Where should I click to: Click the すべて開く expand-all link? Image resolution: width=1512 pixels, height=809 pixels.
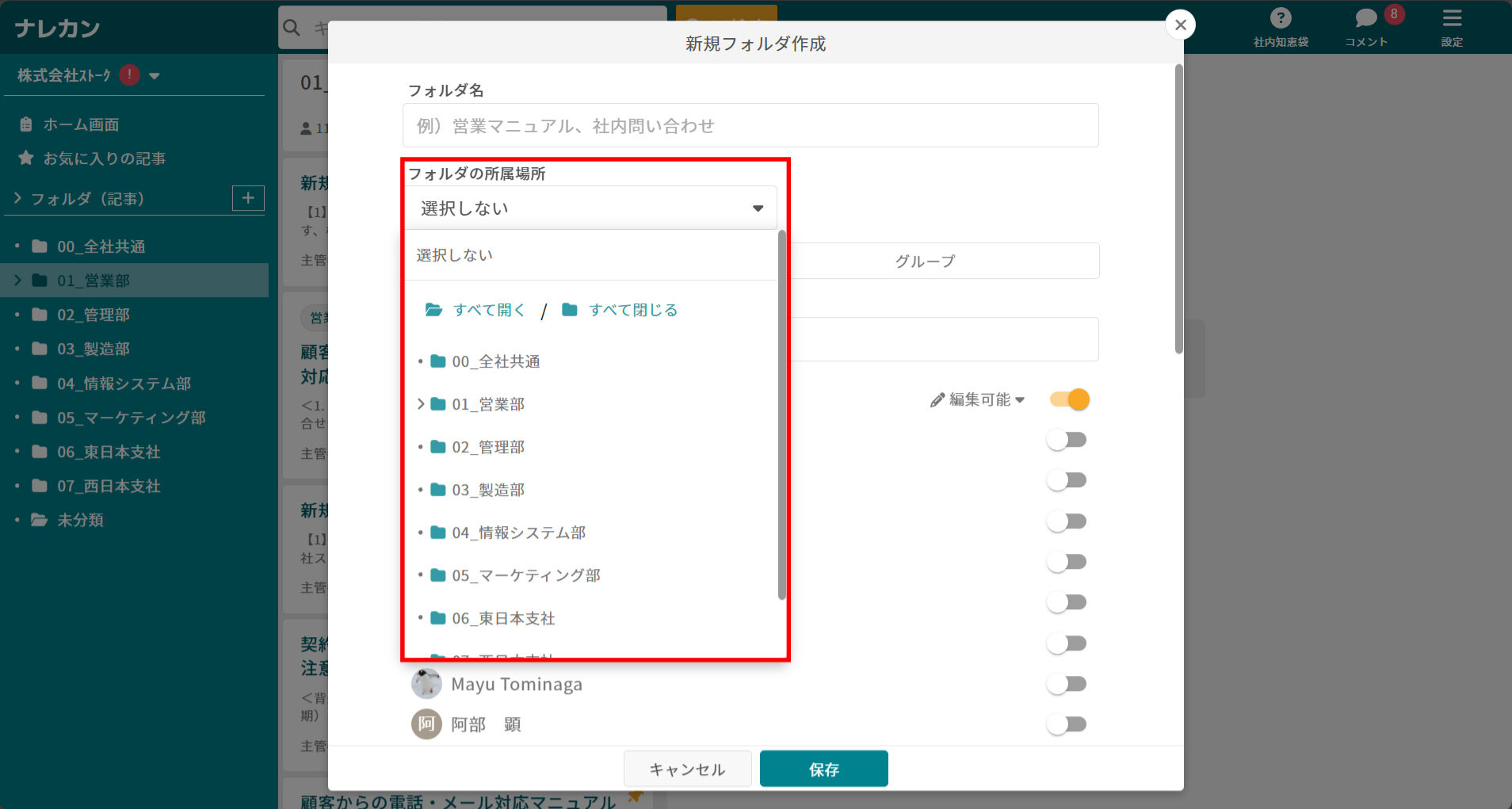488,309
